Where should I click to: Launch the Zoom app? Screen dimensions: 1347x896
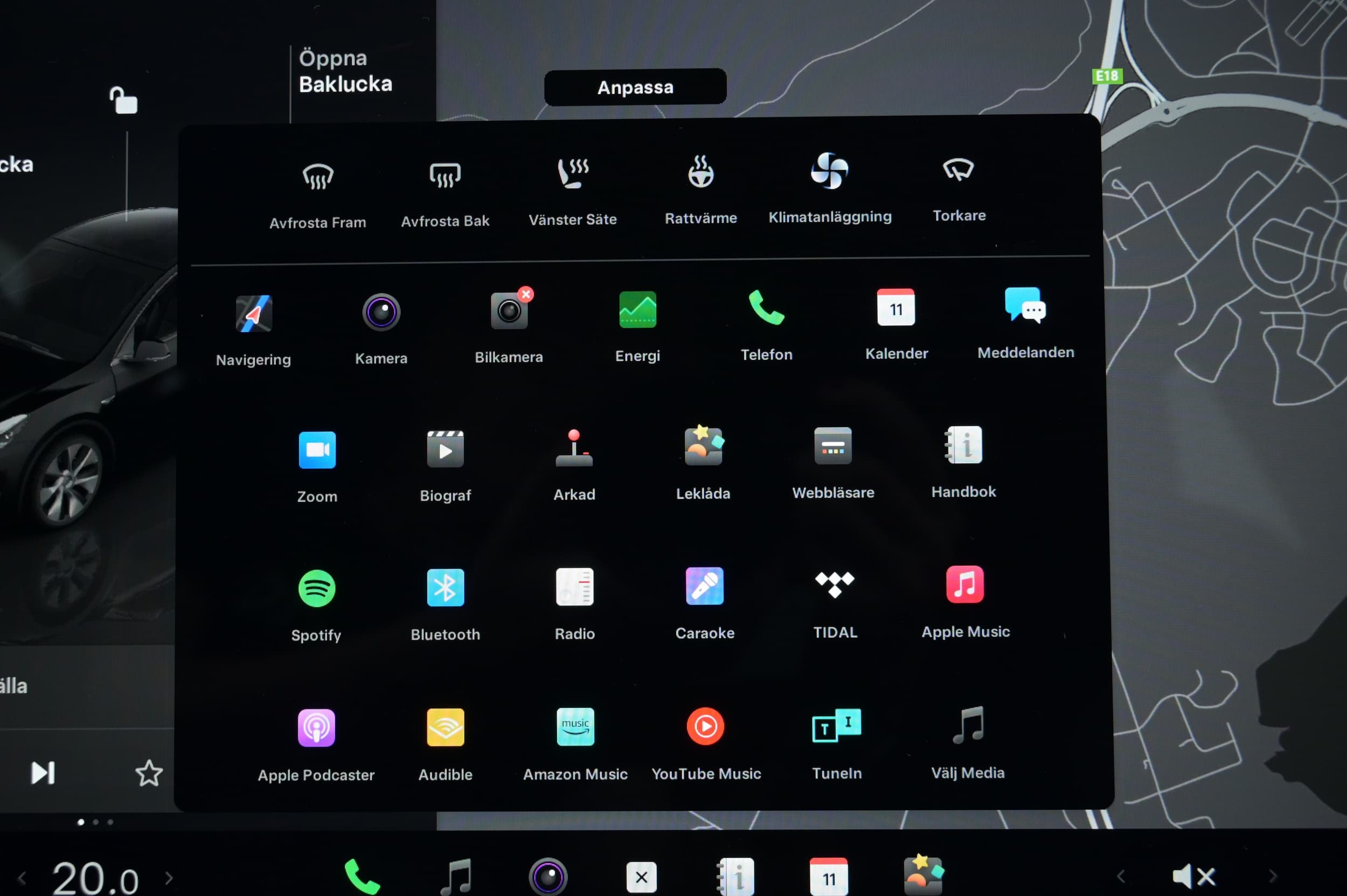tap(317, 450)
